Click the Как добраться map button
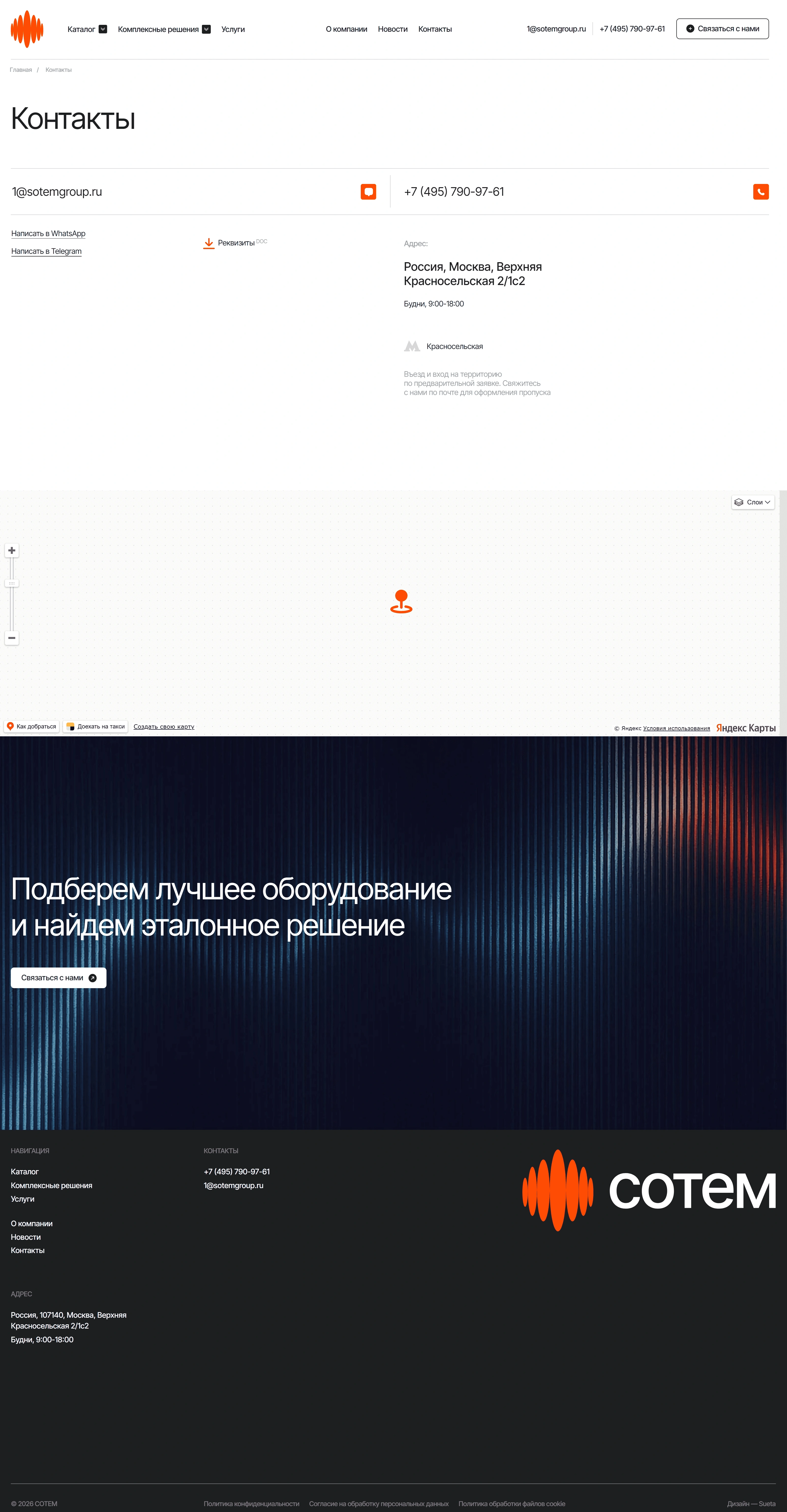 [32, 727]
